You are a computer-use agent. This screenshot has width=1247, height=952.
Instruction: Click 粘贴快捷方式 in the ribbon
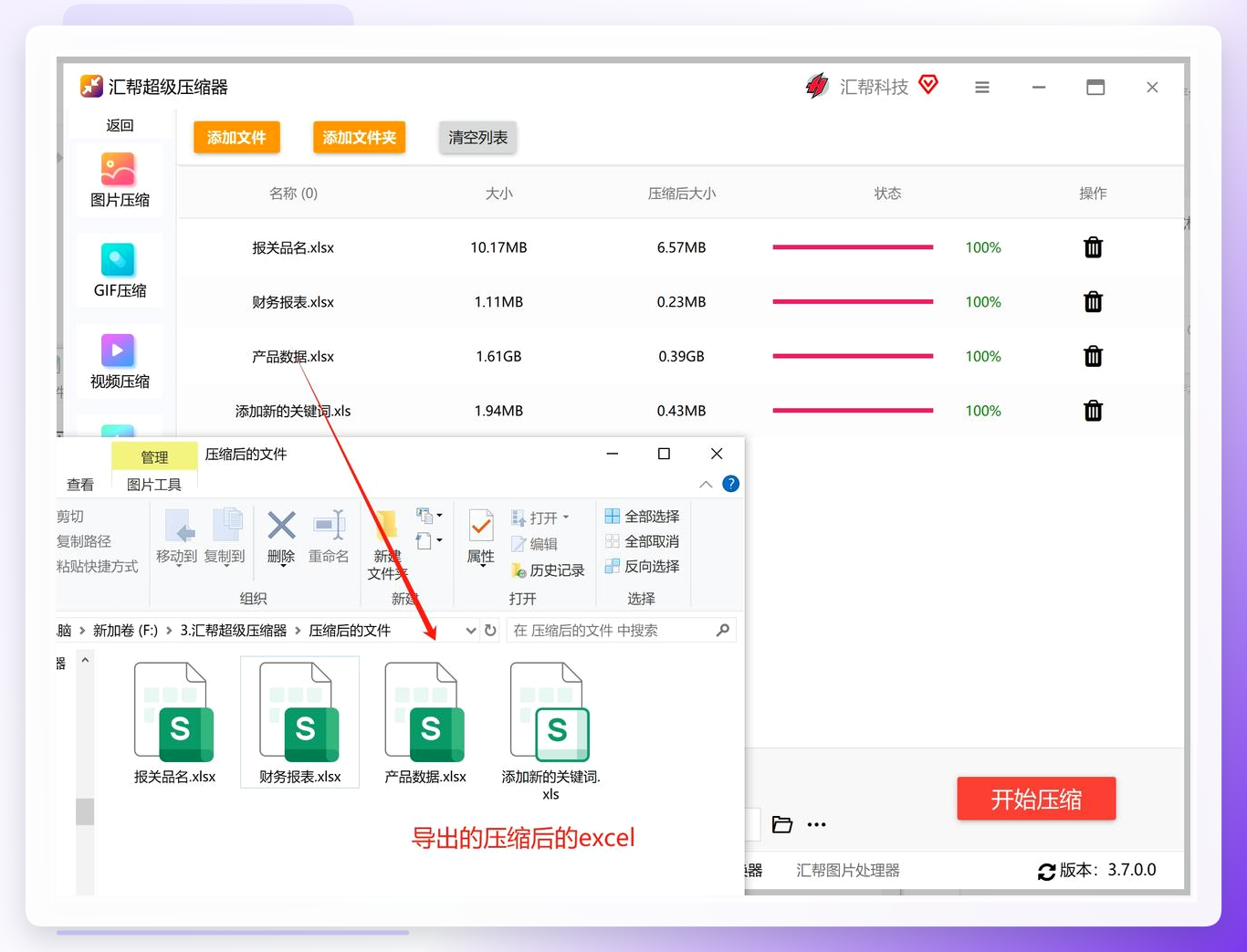point(98,566)
